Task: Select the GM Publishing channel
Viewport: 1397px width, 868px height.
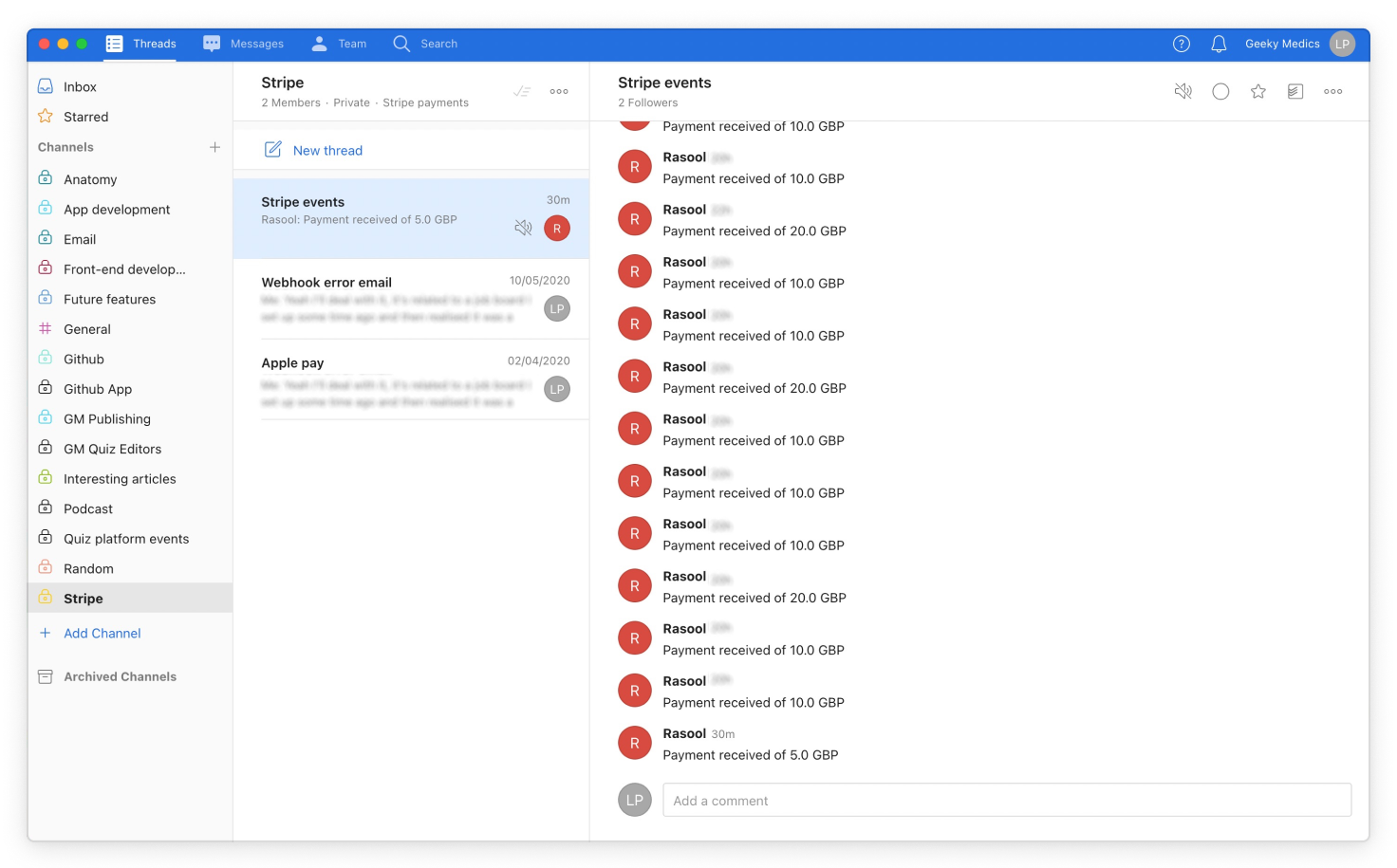Action: coord(130,419)
